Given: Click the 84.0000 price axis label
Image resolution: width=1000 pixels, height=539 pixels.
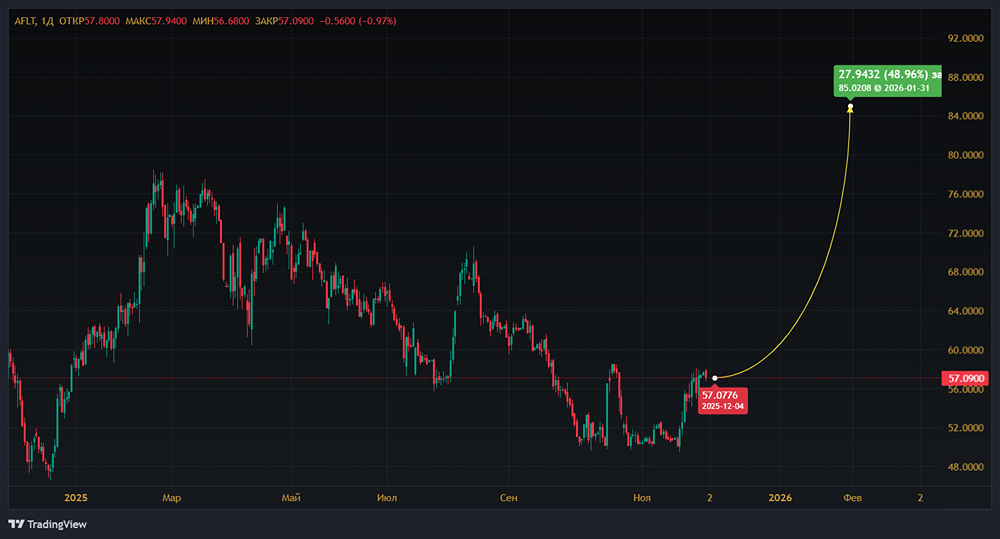Looking at the screenshot, I should [x=966, y=115].
